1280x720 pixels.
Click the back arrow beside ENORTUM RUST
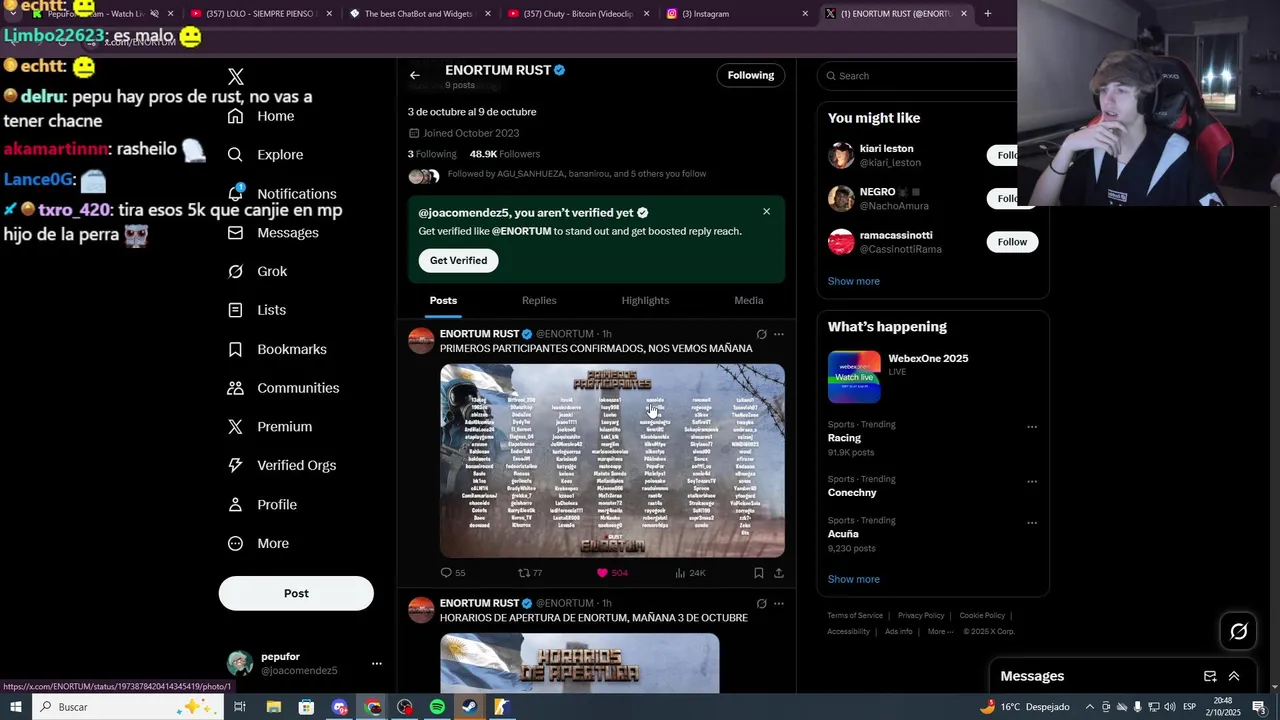tap(415, 75)
